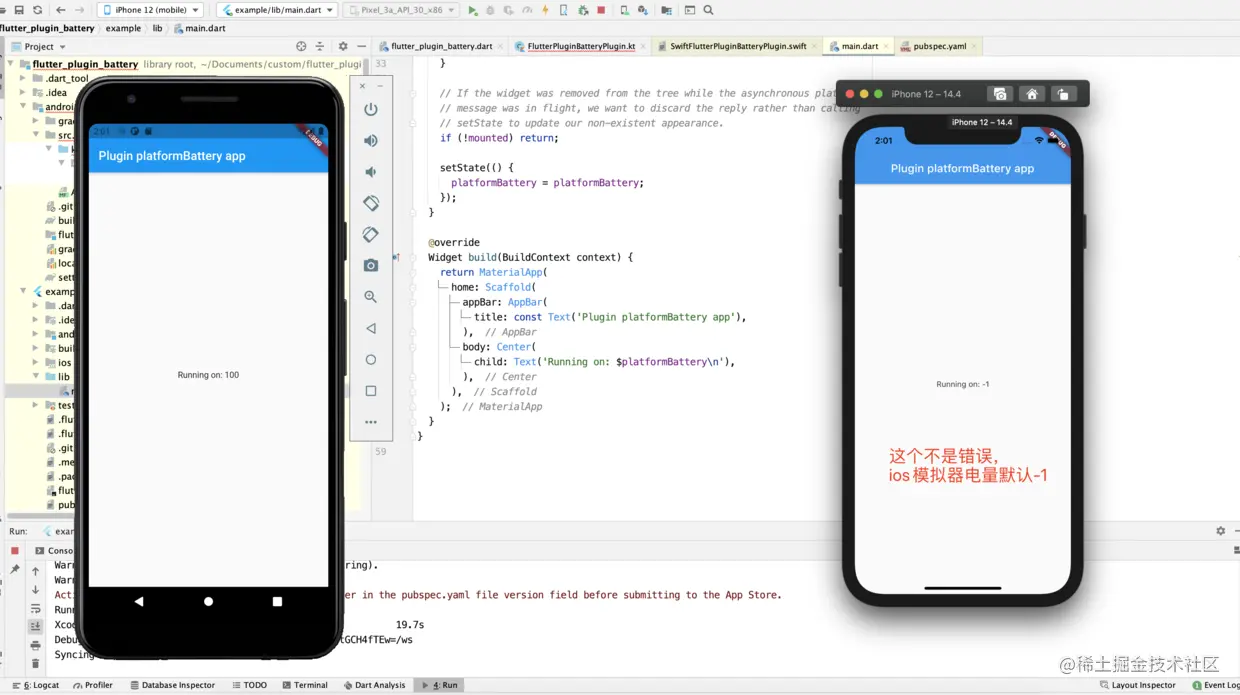Click the up arrow in the Run console

pyautogui.click(x=35, y=572)
